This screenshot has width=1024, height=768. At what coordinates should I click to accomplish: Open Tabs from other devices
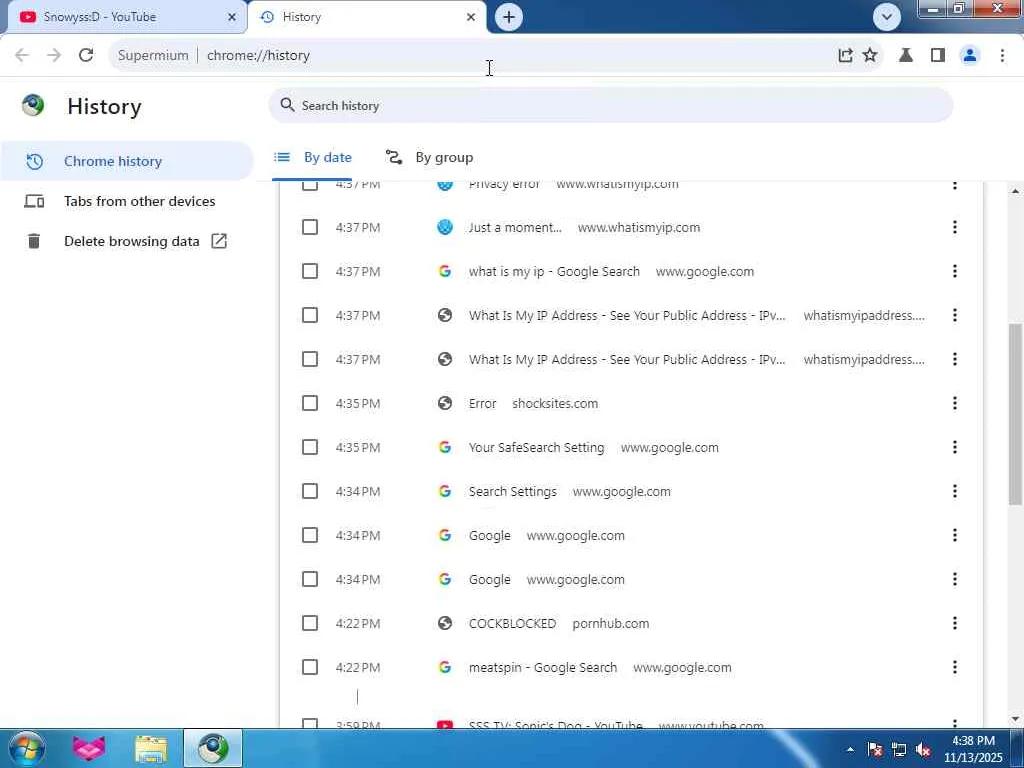(x=126, y=201)
